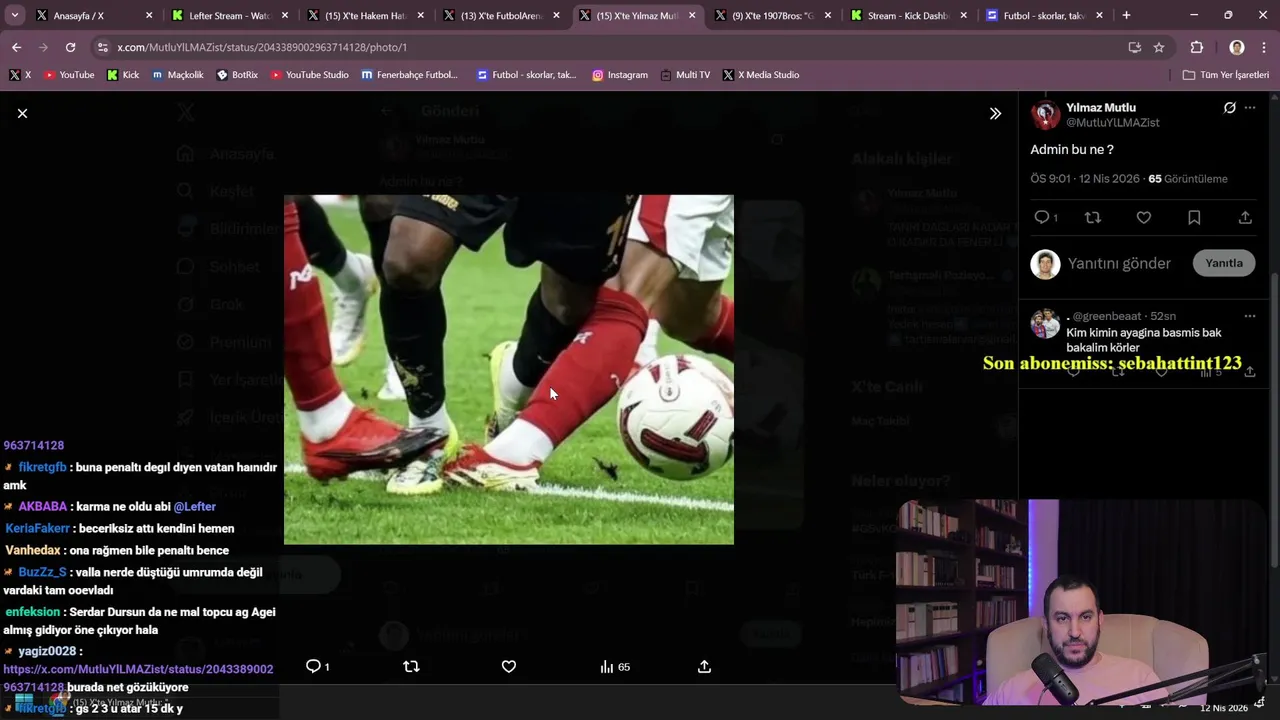Open tab search dropdown arrow

coord(14,16)
